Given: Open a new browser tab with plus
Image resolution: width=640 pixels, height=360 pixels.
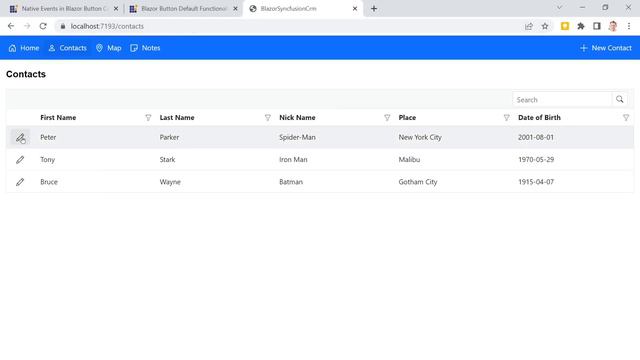Looking at the screenshot, I should 374,9.
